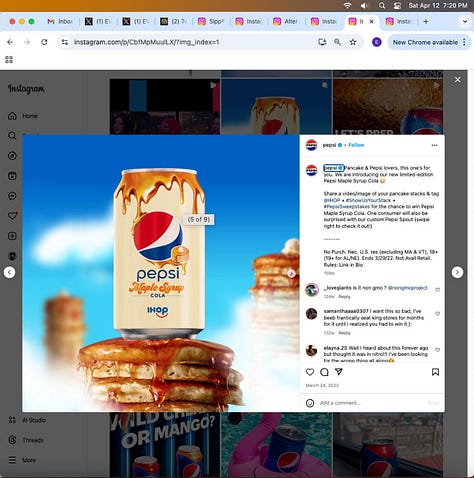Screen dimensions: 474x478
Task: Click the Instagram logo
Action: 26,89
